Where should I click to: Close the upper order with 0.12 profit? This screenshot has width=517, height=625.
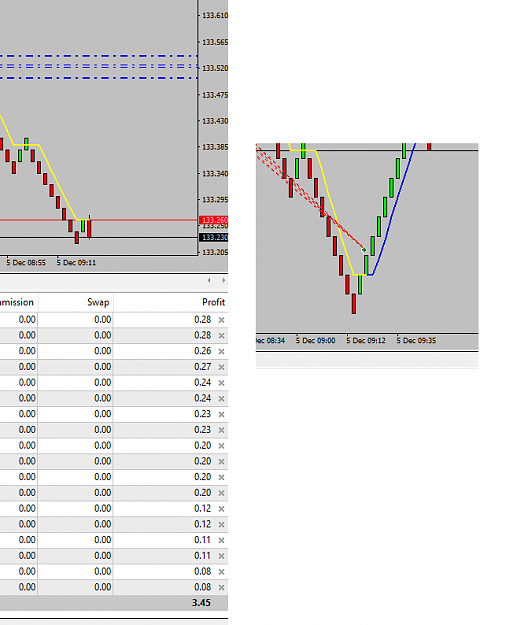click(x=222, y=509)
